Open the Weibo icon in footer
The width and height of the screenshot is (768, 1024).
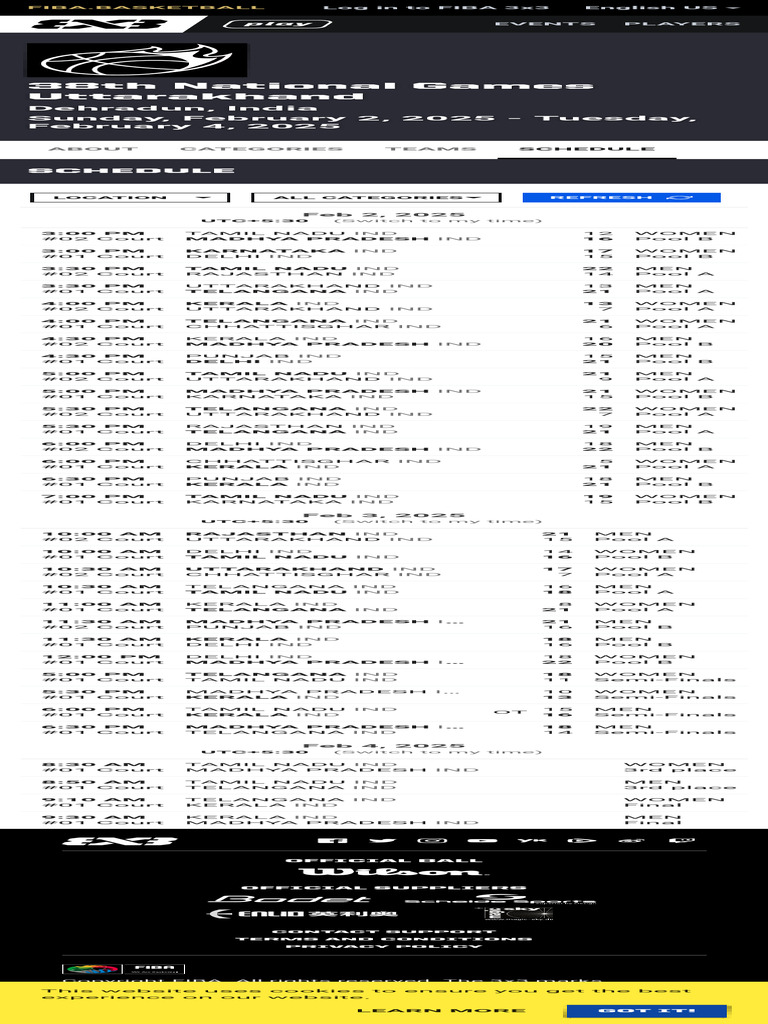pos(631,840)
